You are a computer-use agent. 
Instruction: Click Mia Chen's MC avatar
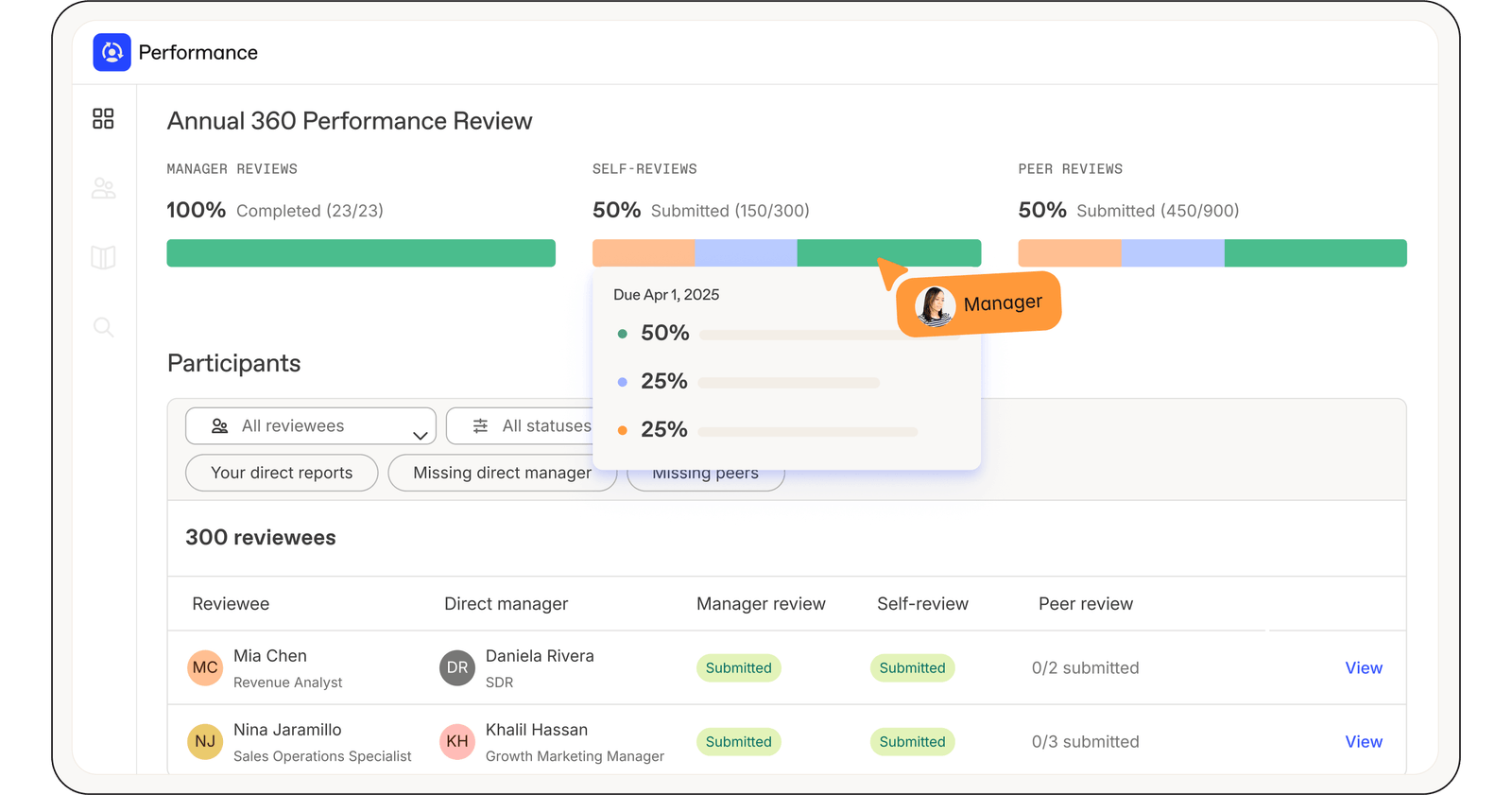205,667
